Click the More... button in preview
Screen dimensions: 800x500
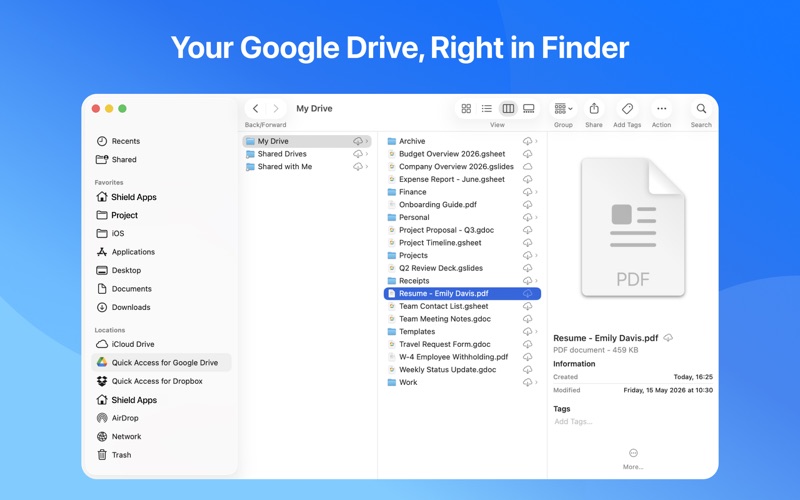(633, 459)
